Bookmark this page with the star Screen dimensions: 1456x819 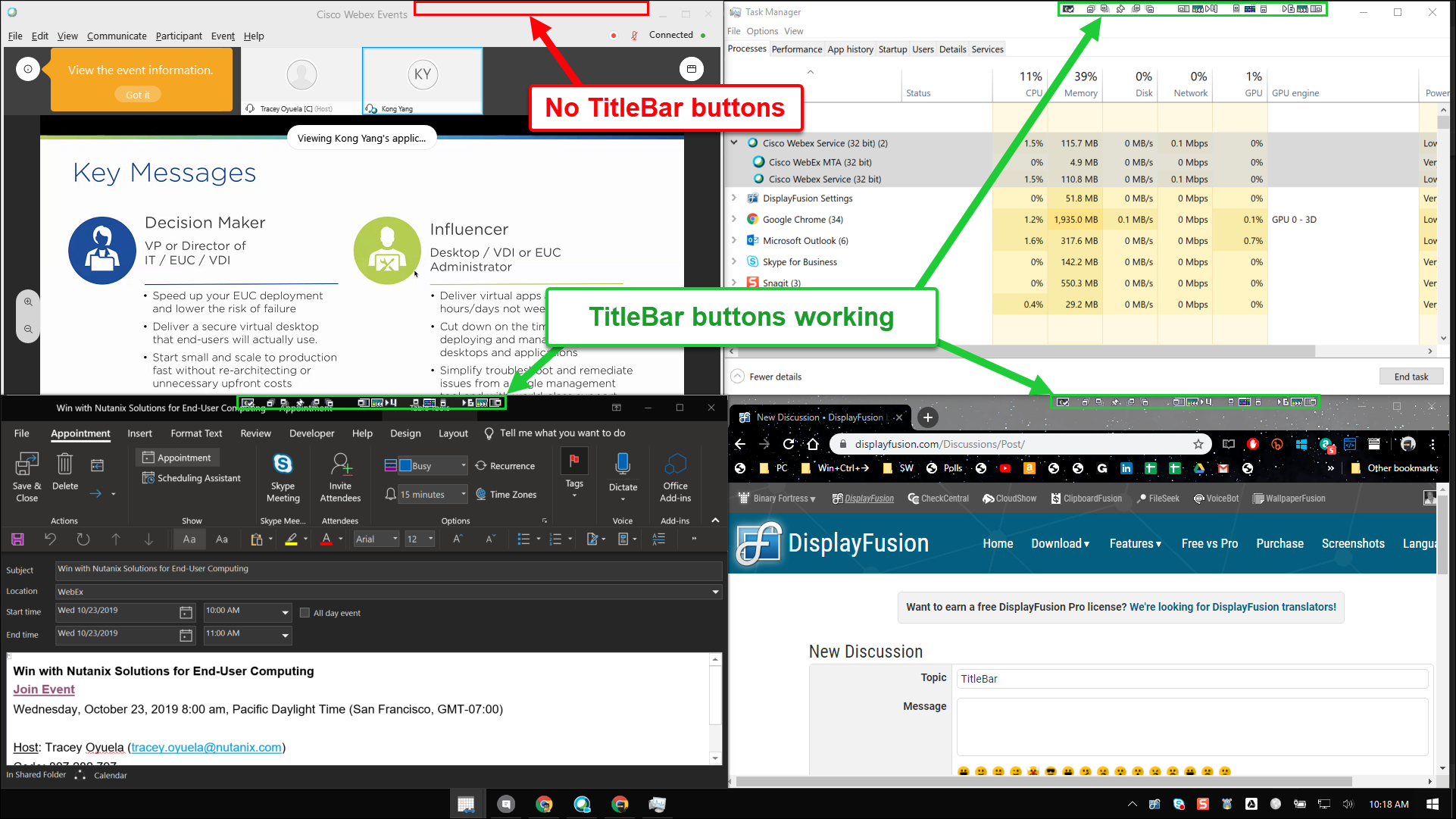[1198, 444]
